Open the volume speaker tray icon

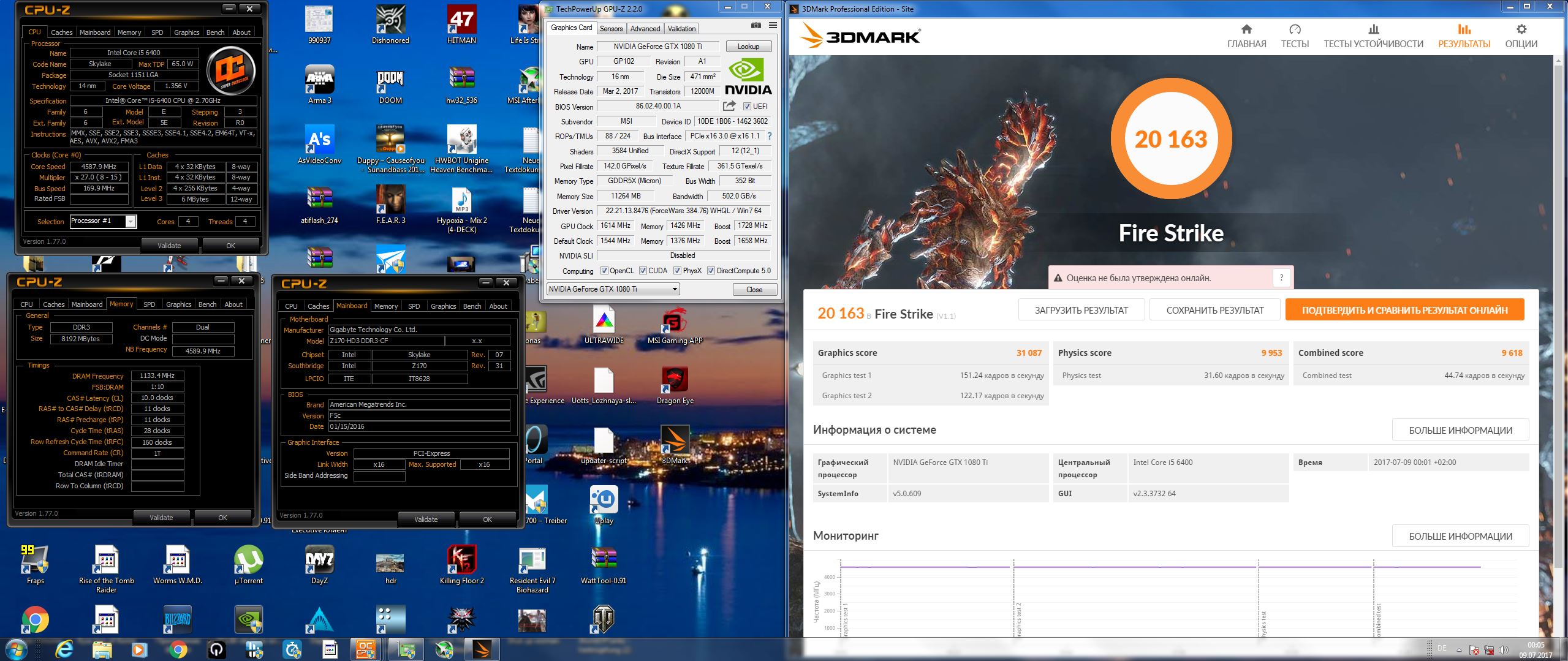coord(1503,650)
